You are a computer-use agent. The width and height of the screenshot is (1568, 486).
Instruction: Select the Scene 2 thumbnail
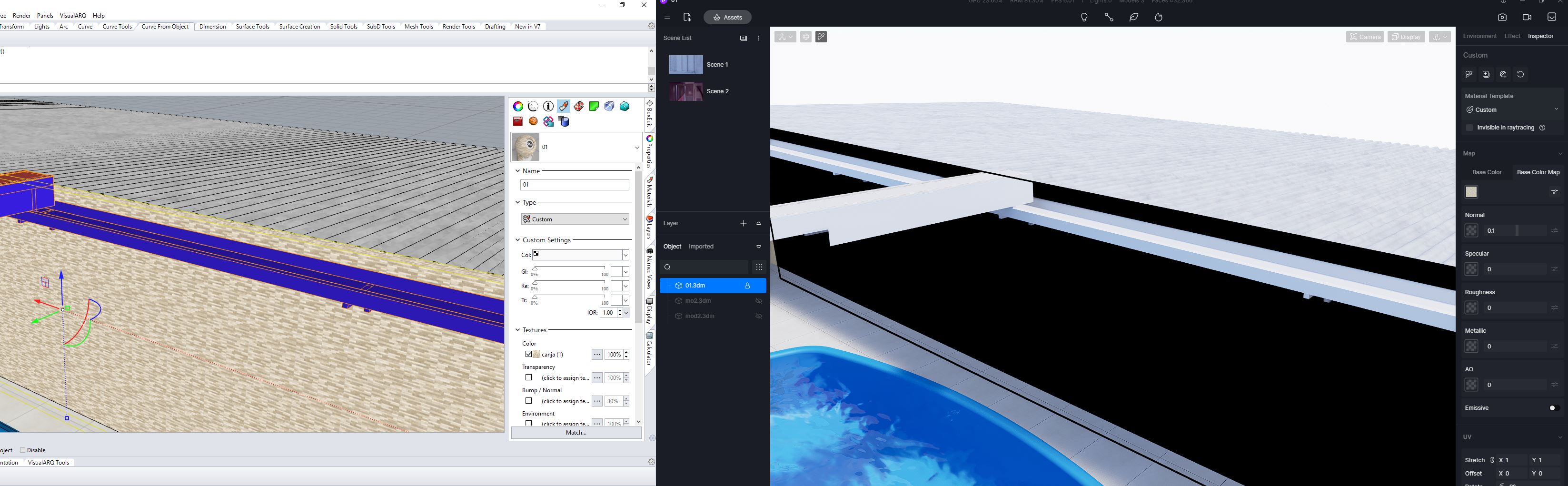[x=686, y=91]
